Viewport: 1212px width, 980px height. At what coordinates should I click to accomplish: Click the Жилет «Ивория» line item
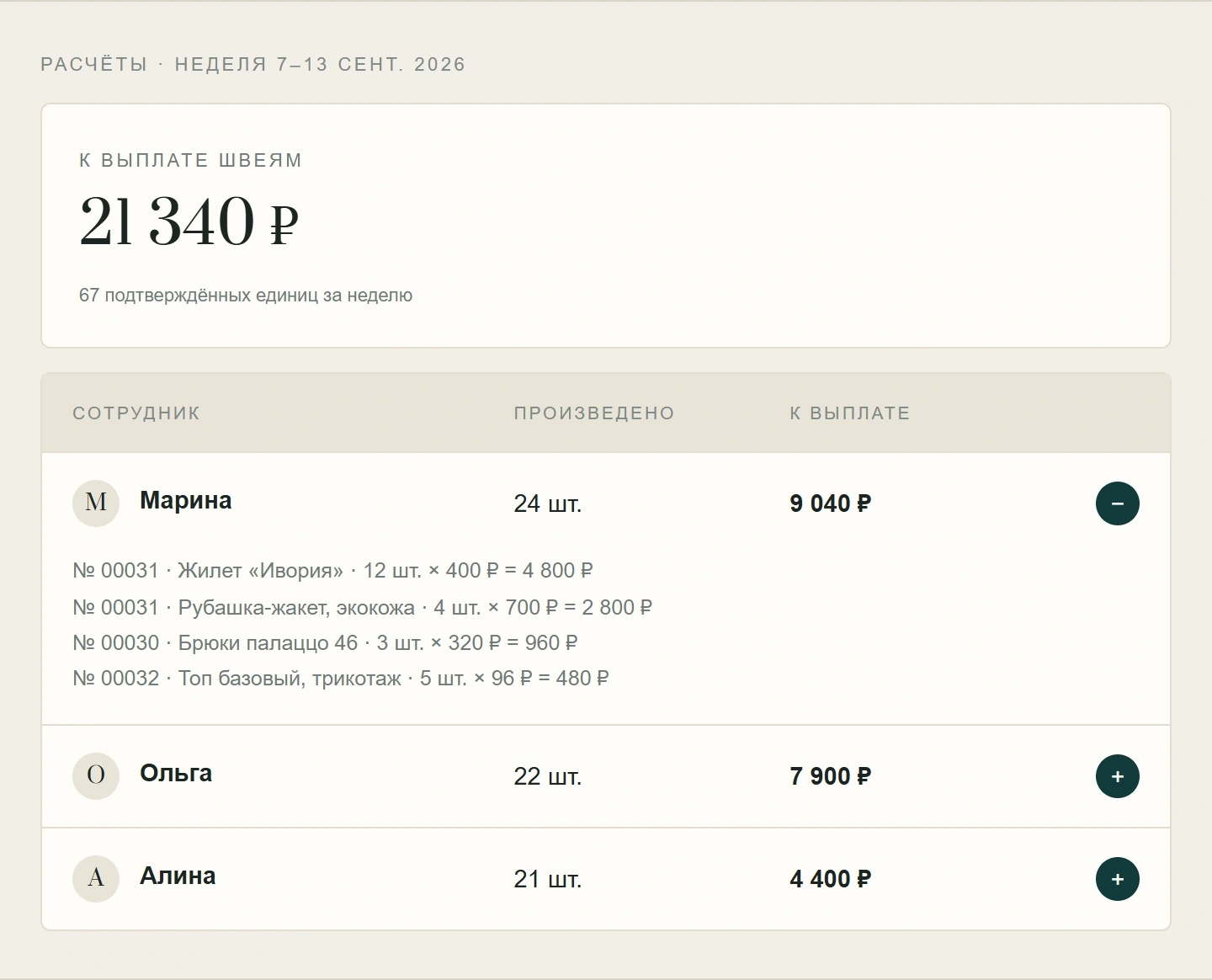[333, 571]
